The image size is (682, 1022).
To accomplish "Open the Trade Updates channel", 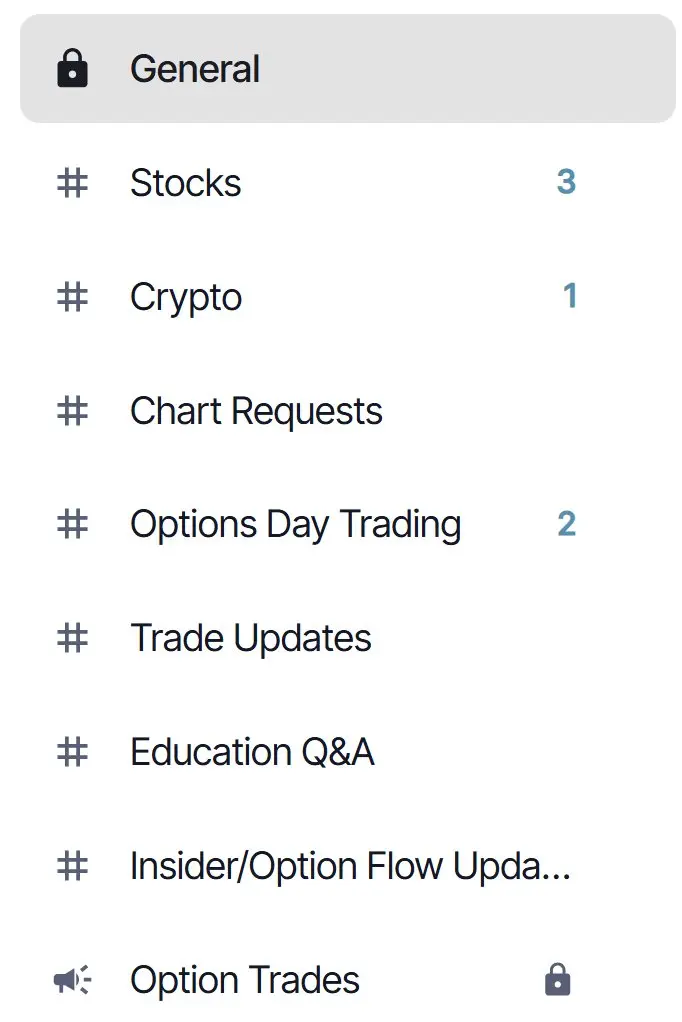I will coord(348,638).
